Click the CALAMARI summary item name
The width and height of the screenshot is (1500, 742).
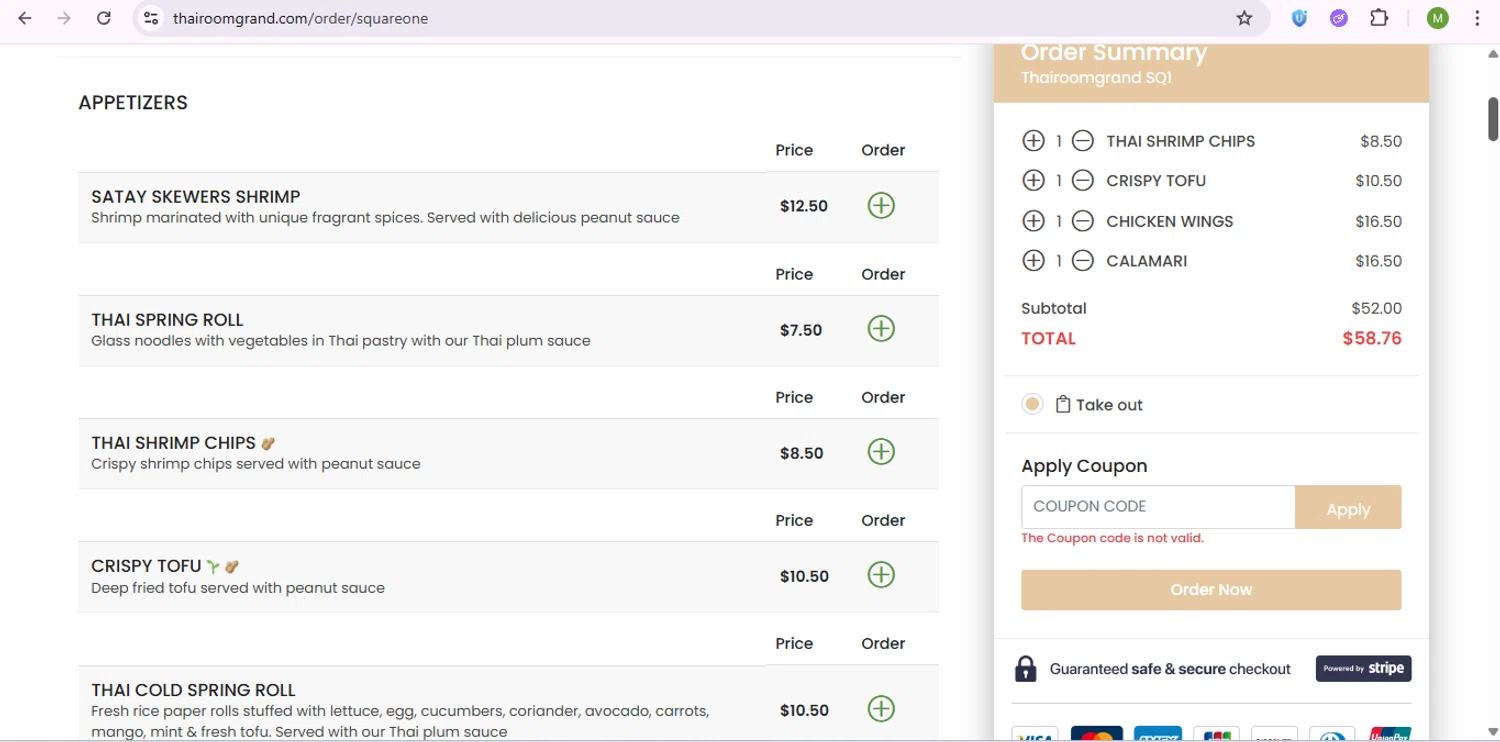[1146, 261]
